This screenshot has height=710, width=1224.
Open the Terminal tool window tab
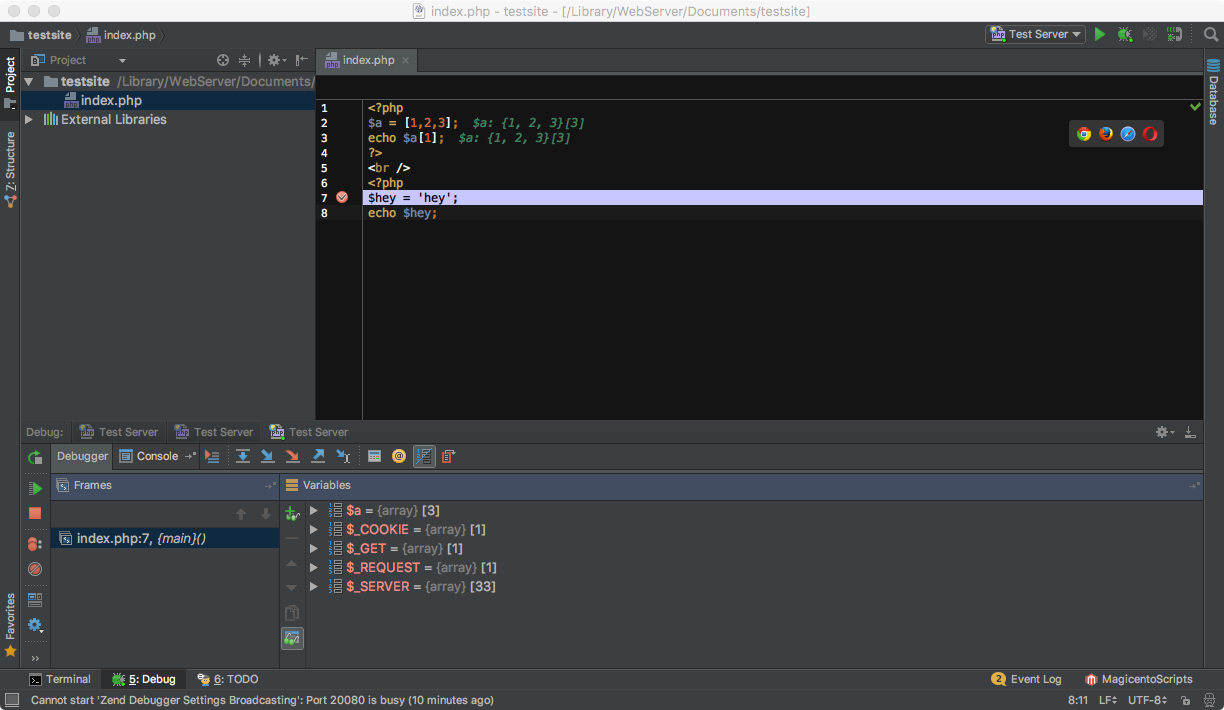(x=59, y=679)
